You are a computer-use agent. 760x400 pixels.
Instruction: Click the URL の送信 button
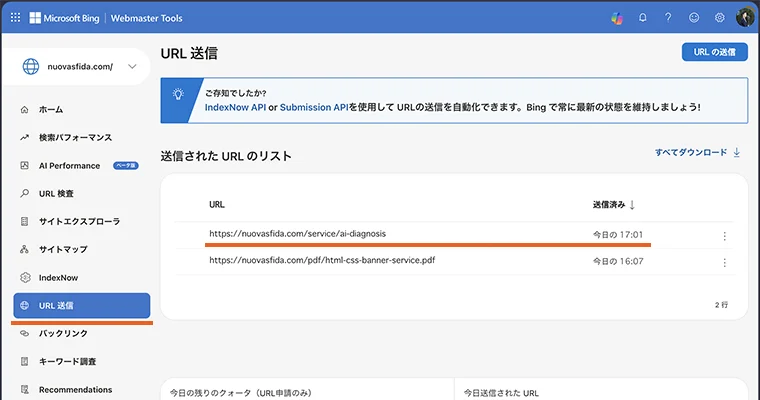(714, 52)
